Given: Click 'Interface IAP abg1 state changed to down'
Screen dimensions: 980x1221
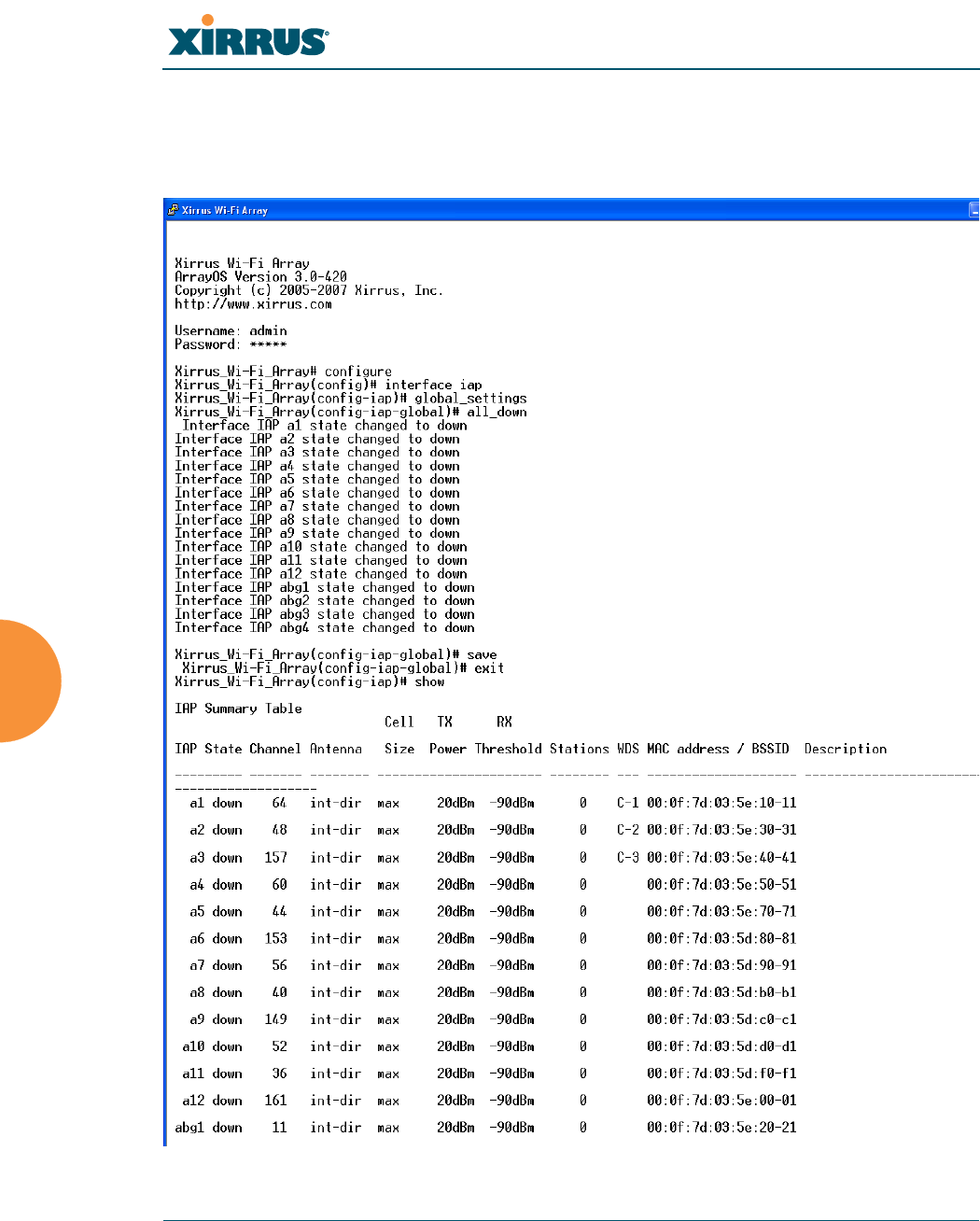Looking at the screenshot, I should click(325, 588).
